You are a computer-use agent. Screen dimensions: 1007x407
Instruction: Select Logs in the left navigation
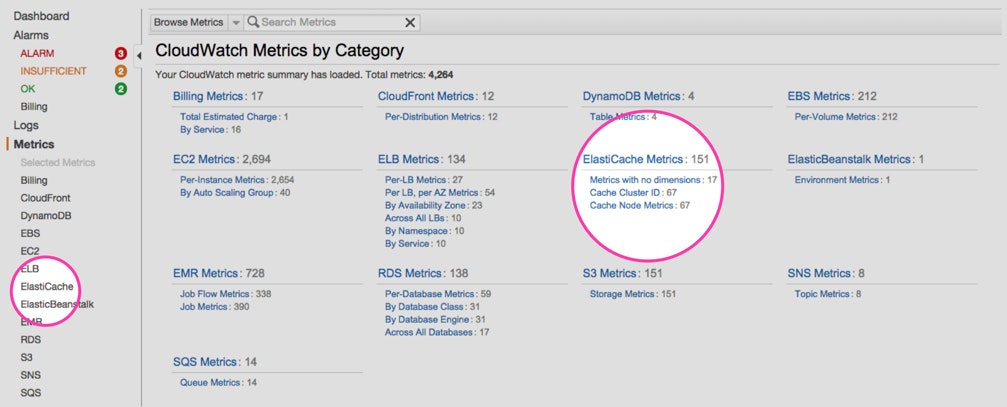tap(26, 125)
